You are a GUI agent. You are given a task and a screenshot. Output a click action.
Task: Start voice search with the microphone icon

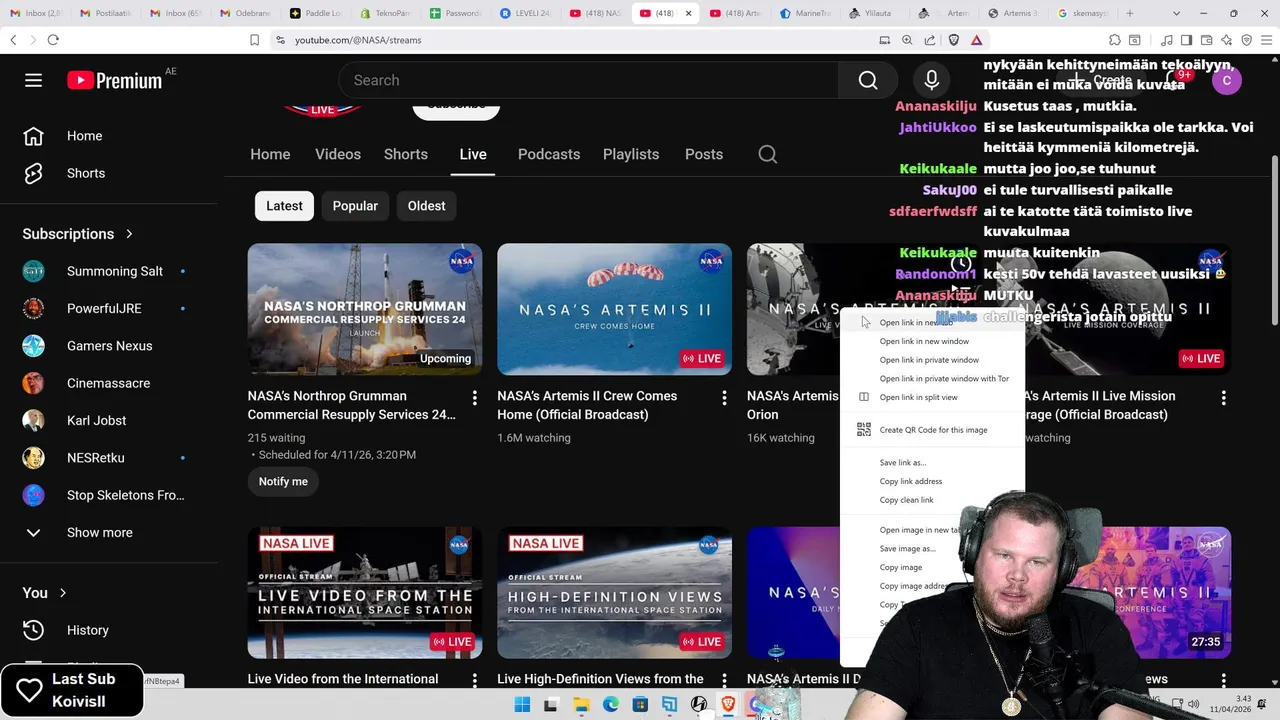click(x=931, y=80)
